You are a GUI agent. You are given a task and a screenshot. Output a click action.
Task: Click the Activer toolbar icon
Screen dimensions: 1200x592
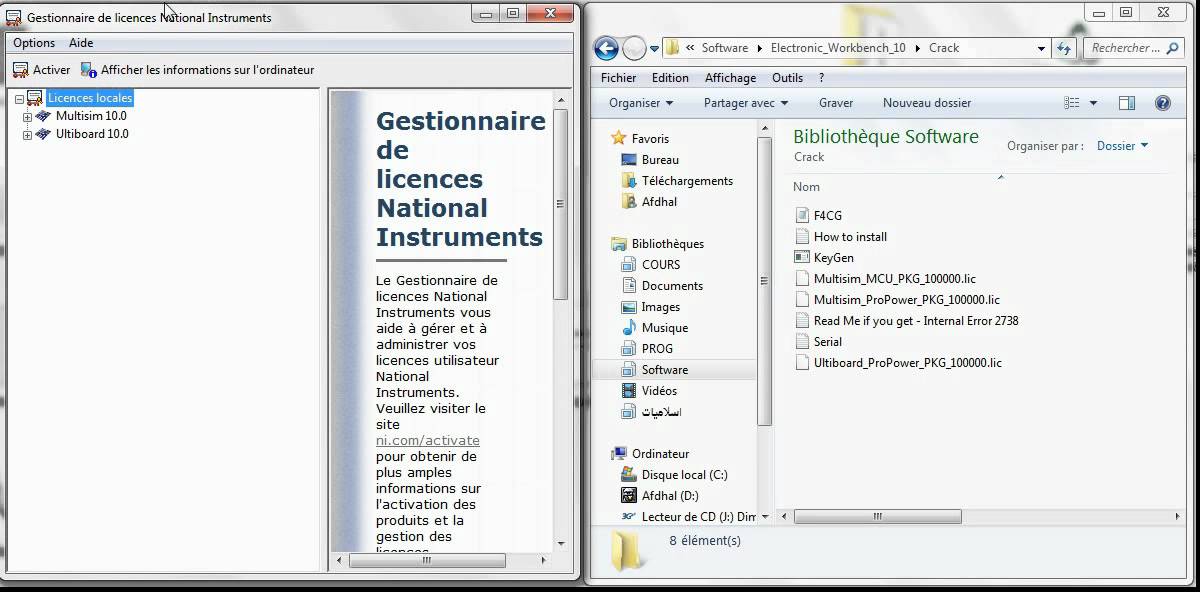pos(20,70)
